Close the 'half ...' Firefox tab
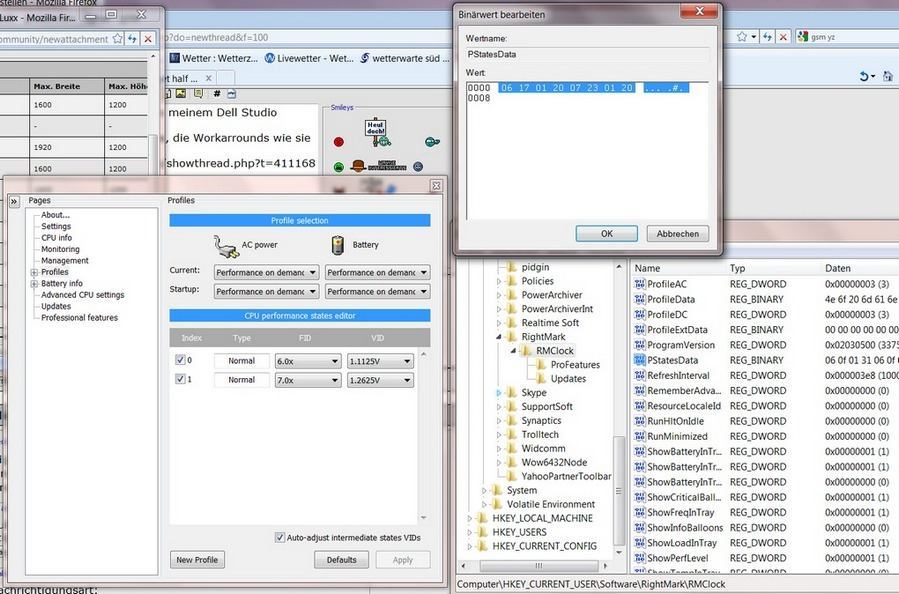Screen dimensions: 899x594 209,78
